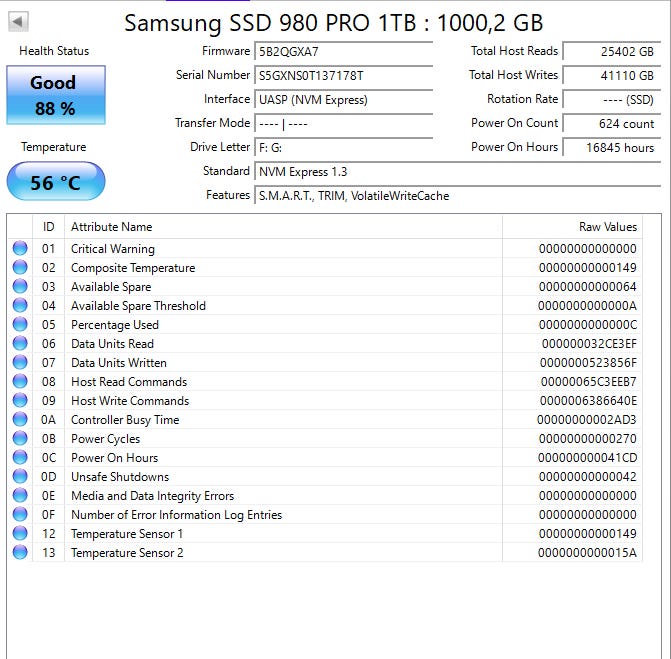Click the Total Host Reads value 25402 GB
This screenshot has height=659, width=671.
[612, 51]
